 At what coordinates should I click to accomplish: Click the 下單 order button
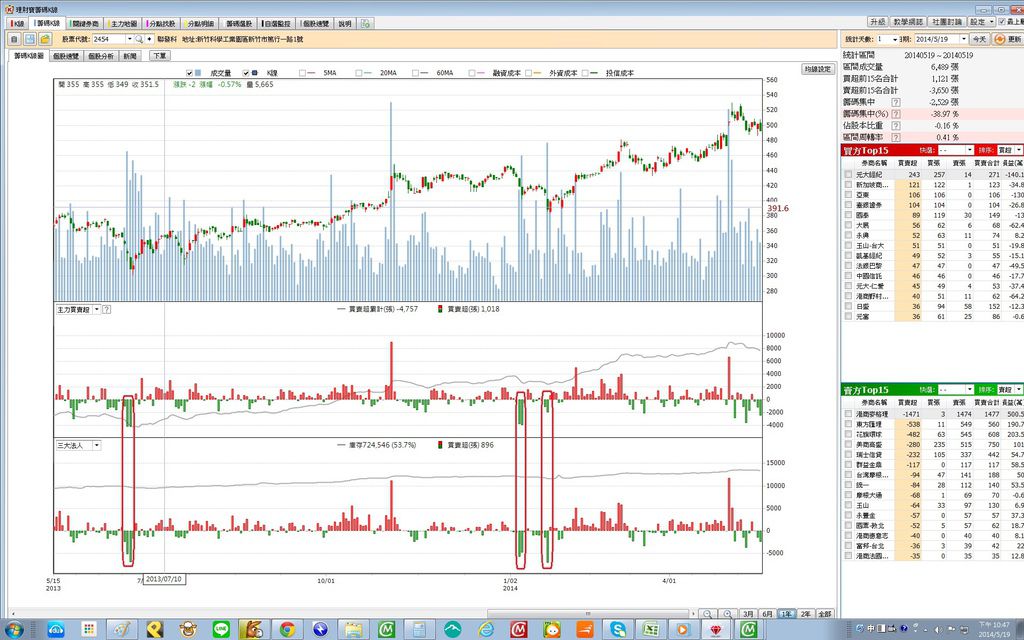[x=159, y=56]
